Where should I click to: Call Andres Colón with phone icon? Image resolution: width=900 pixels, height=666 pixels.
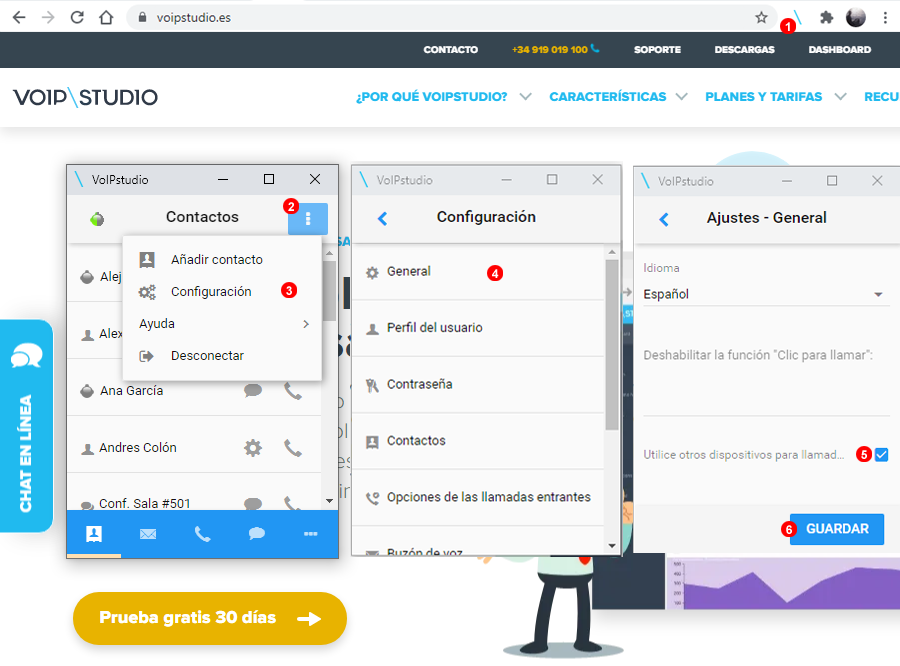point(293,448)
